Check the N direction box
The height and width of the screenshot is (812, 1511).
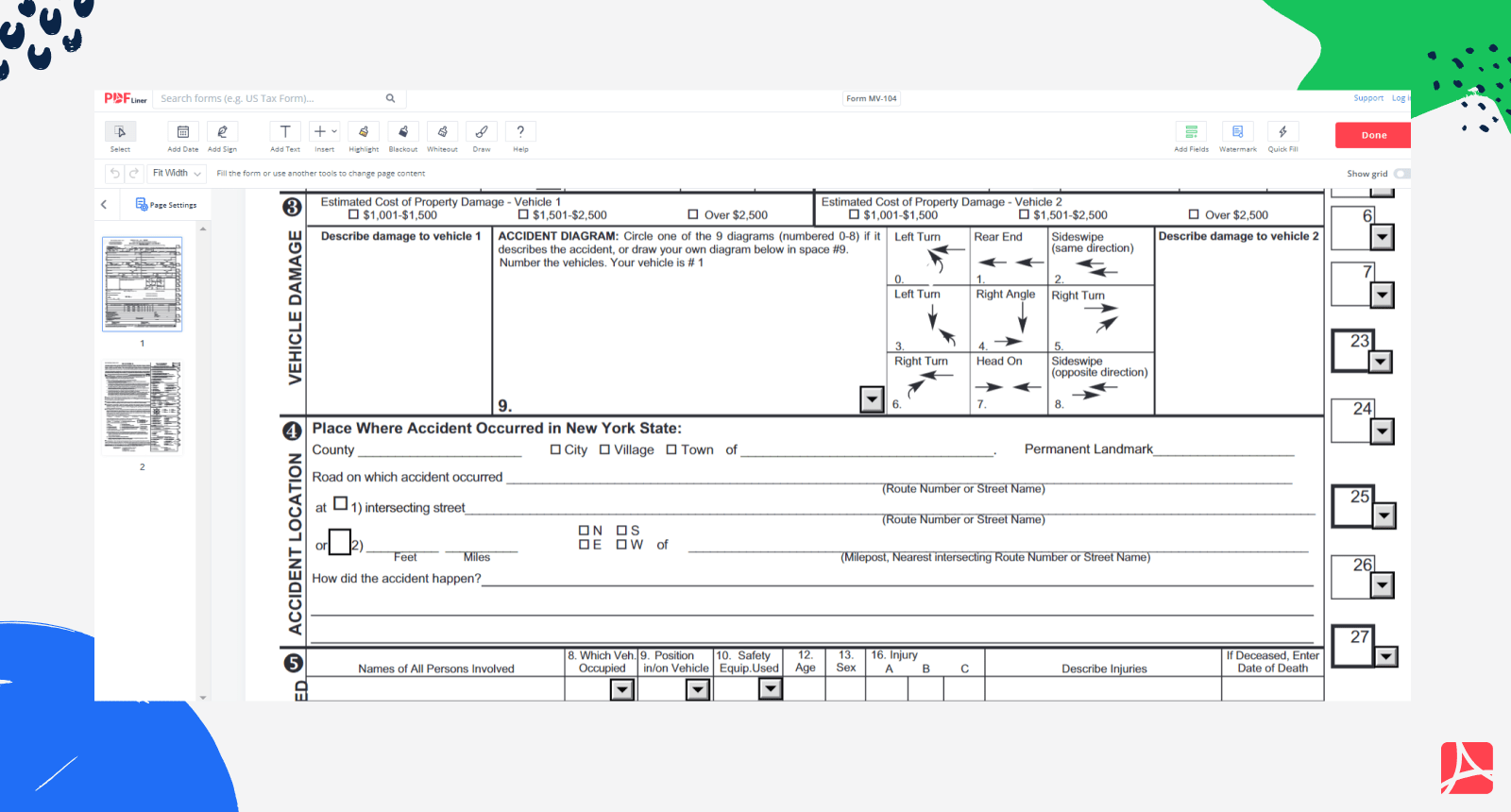point(584,531)
